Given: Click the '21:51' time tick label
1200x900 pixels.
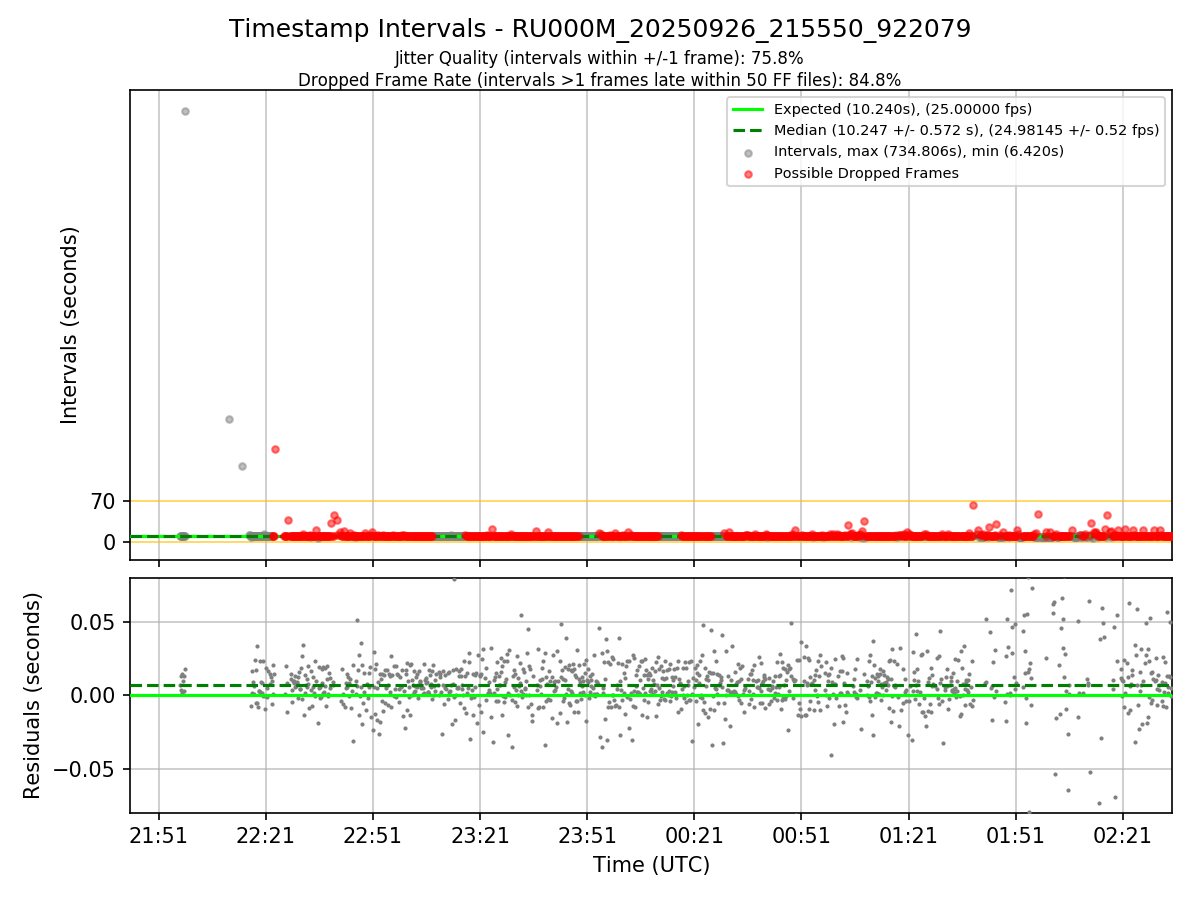Looking at the screenshot, I should click(159, 835).
